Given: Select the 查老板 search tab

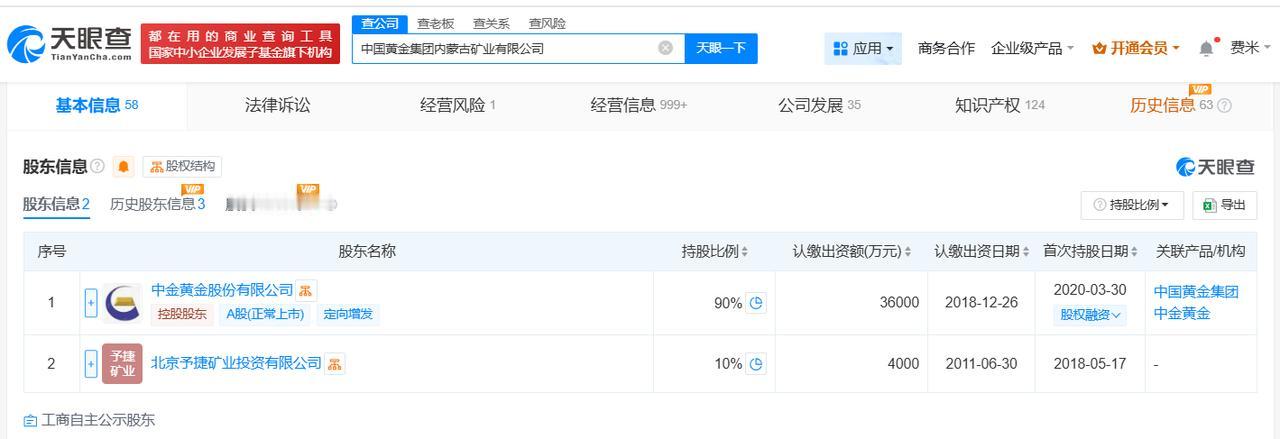Looking at the screenshot, I should (435, 23).
